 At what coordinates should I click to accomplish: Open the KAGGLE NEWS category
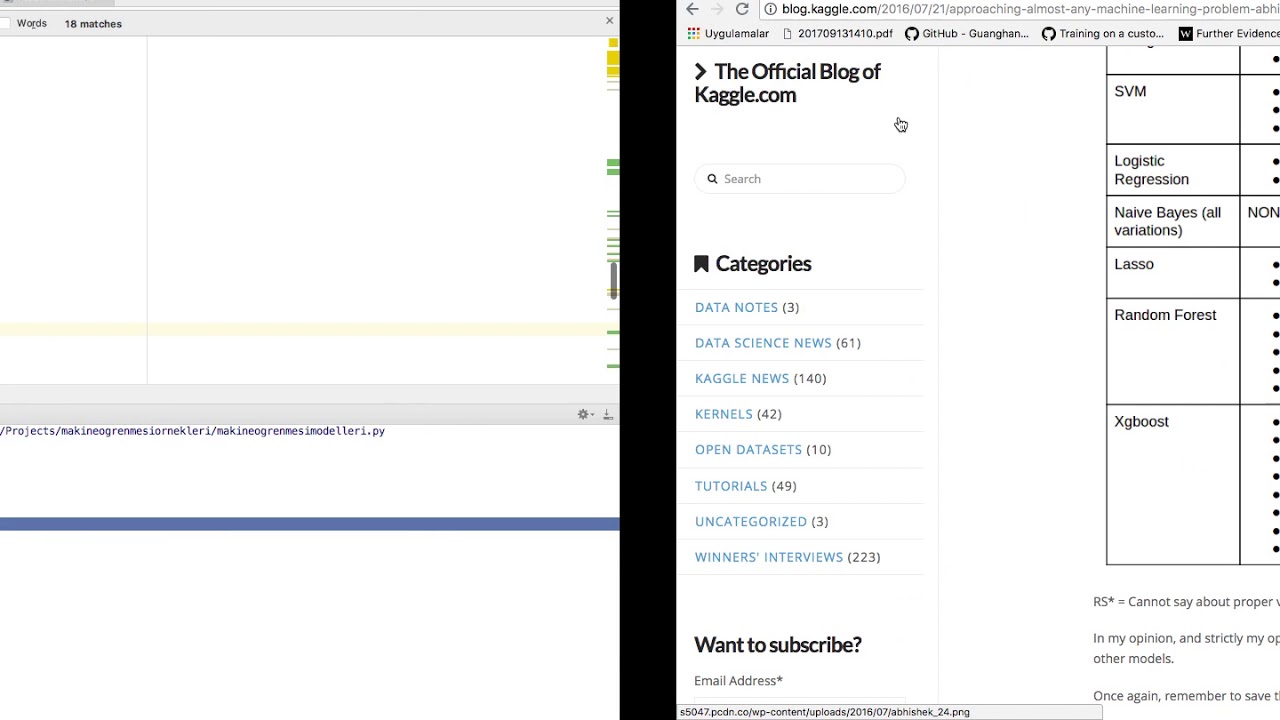[742, 378]
